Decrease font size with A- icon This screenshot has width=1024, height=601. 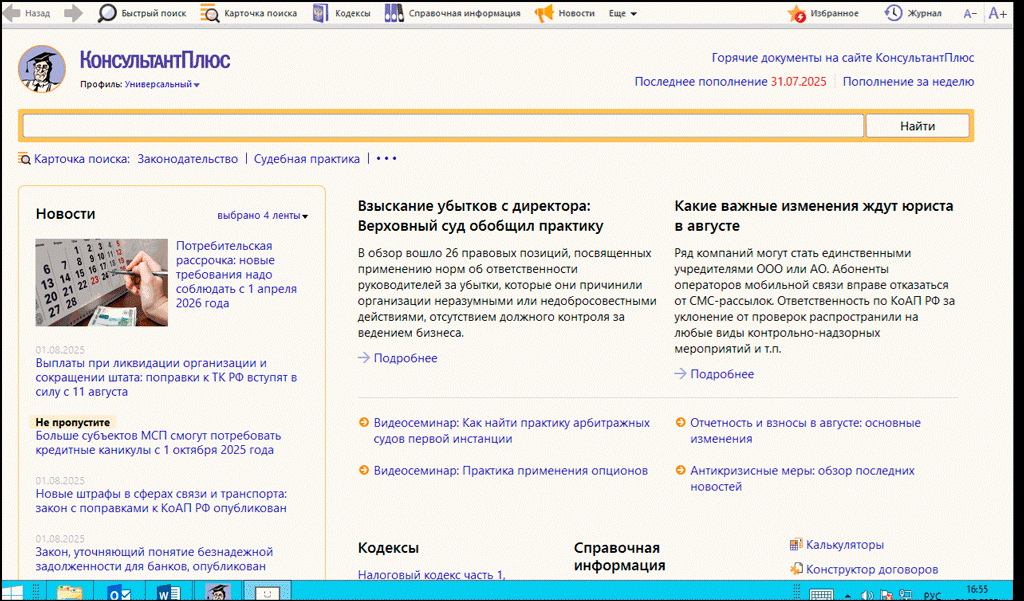coord(970,14)
